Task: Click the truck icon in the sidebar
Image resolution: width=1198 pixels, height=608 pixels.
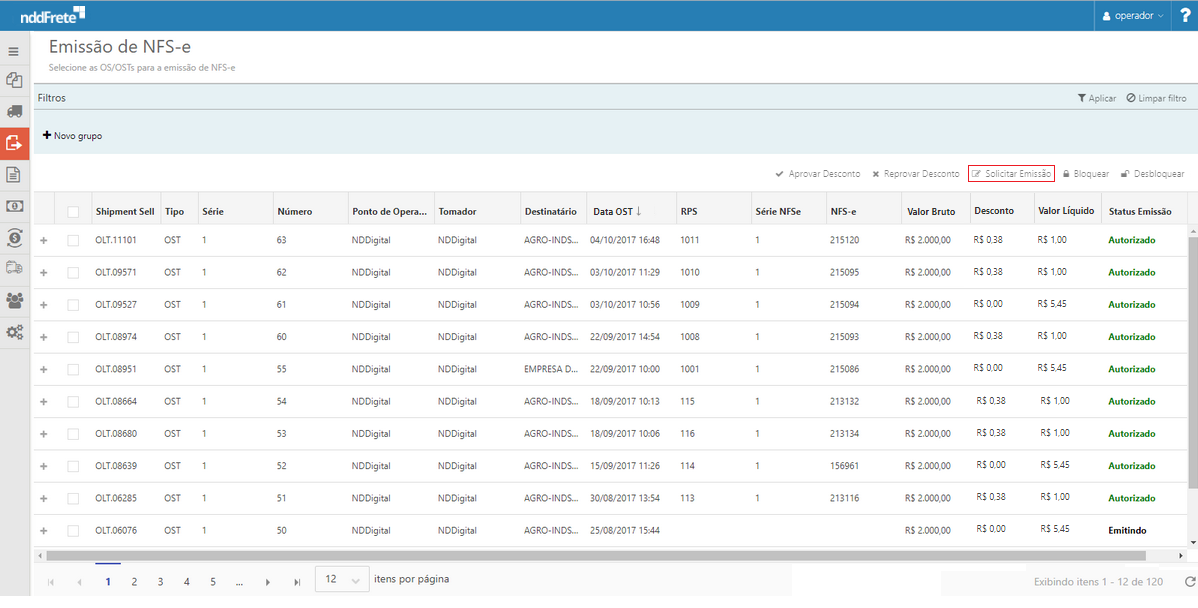Action: tap(14, 111)
